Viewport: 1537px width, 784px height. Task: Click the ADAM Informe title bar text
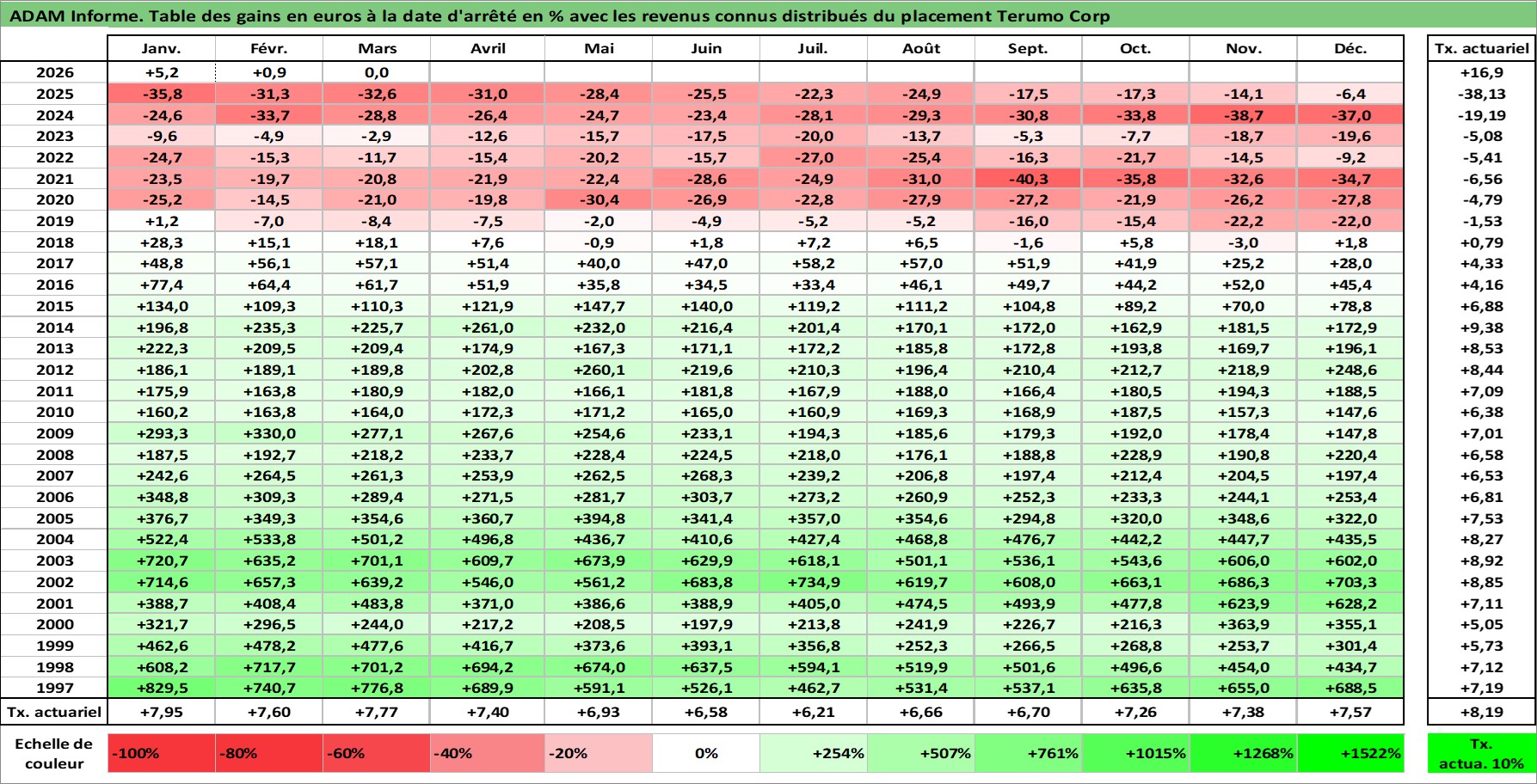pos(559,15)
